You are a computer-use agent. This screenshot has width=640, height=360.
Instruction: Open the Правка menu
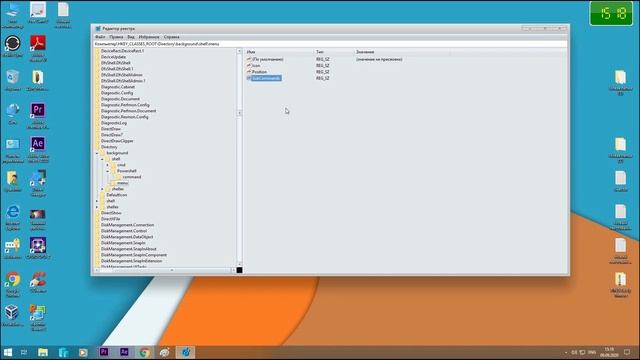116,37
